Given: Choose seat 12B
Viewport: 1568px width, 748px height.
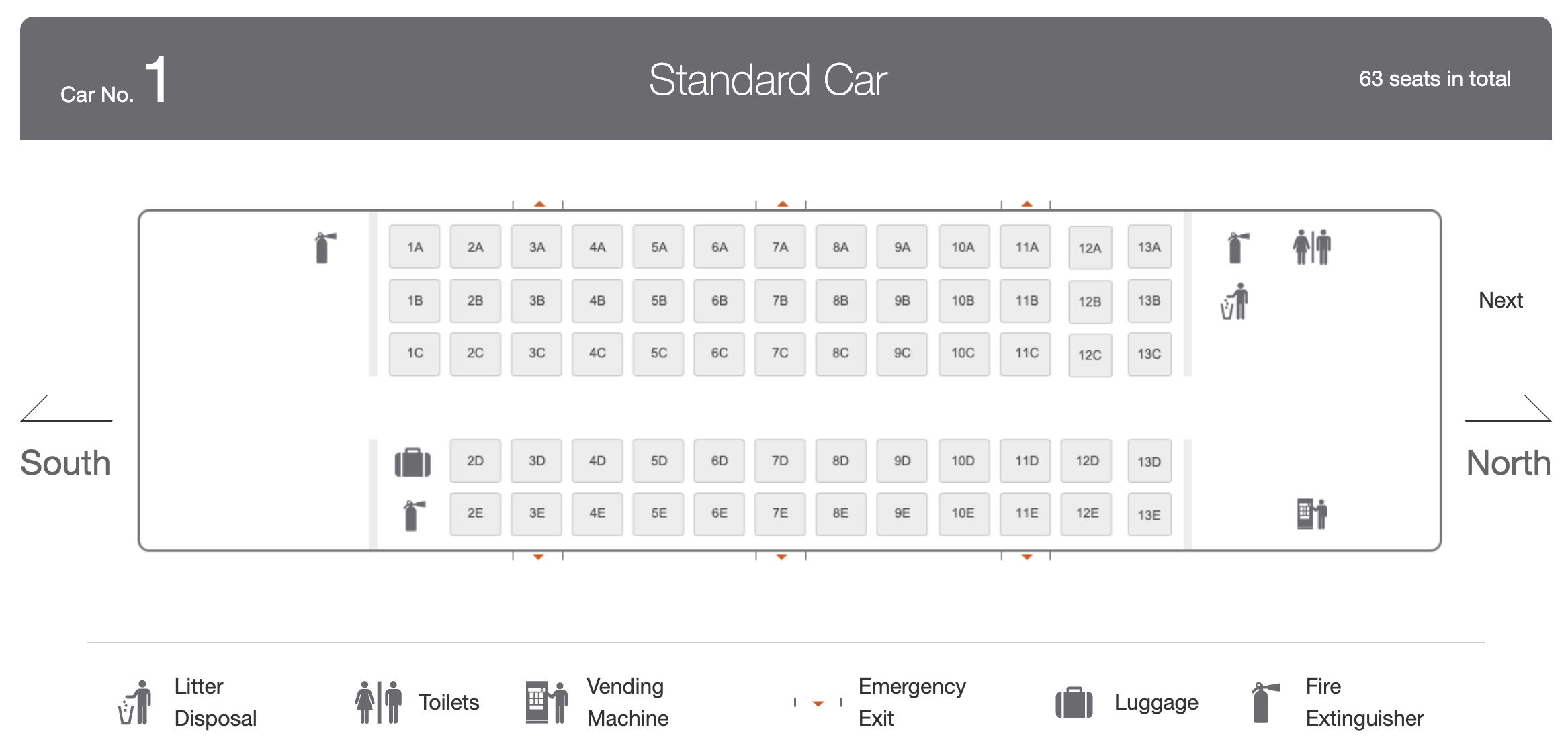Looking at the screenshot, I should click(1090, 302).
